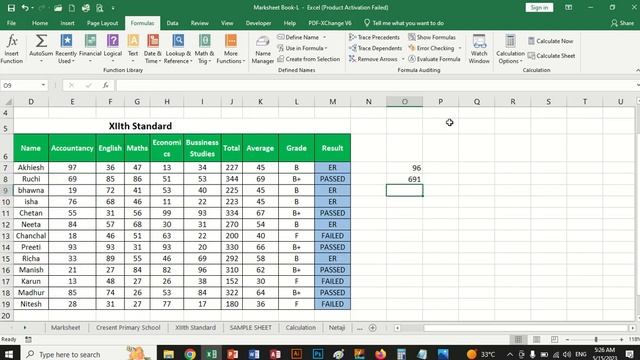This screenshot has width=640, height=360.
Task: Open the AutoSum function button
Action: coord(41,49)
